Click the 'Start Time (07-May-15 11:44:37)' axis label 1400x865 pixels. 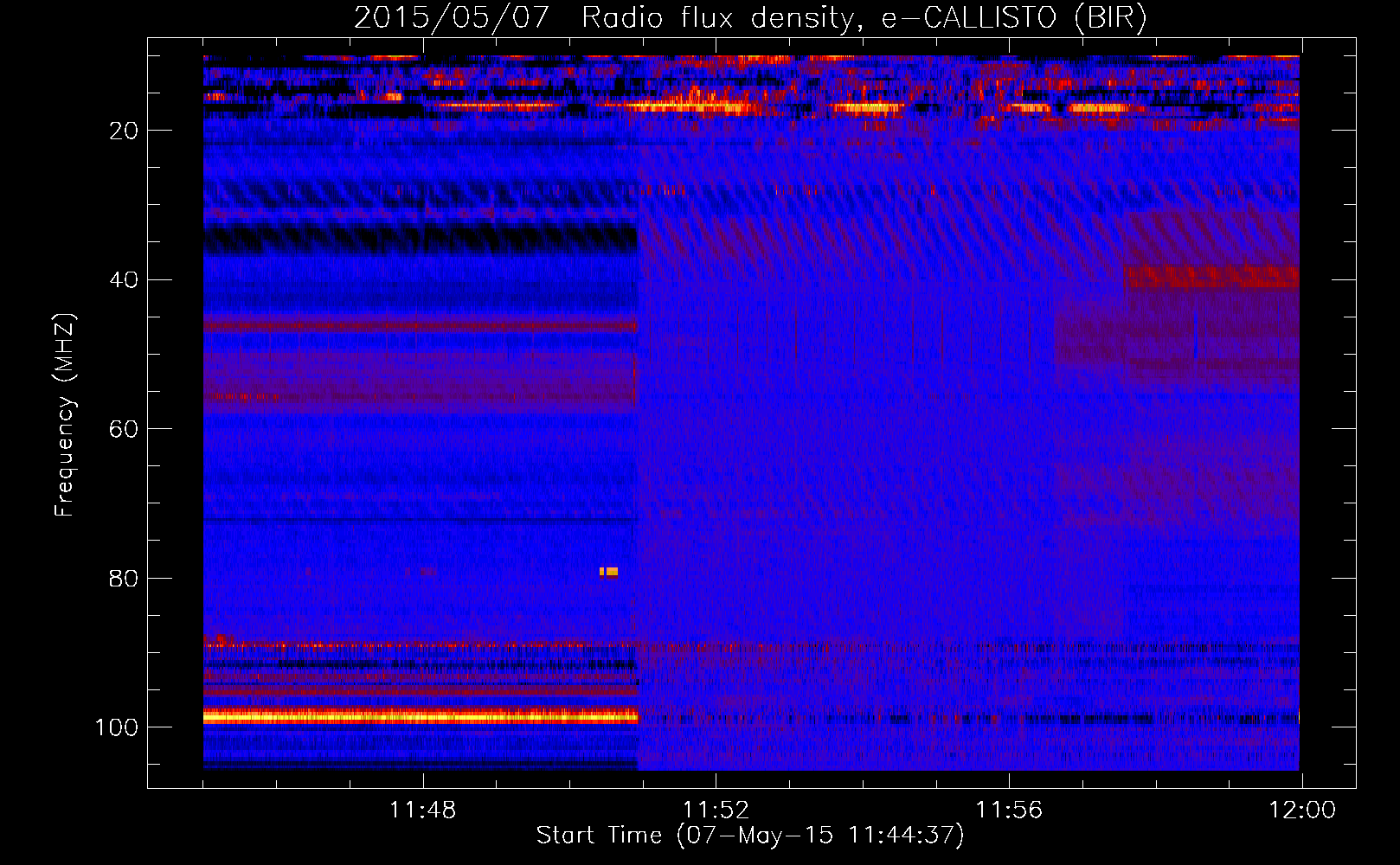tap(750, 836)
